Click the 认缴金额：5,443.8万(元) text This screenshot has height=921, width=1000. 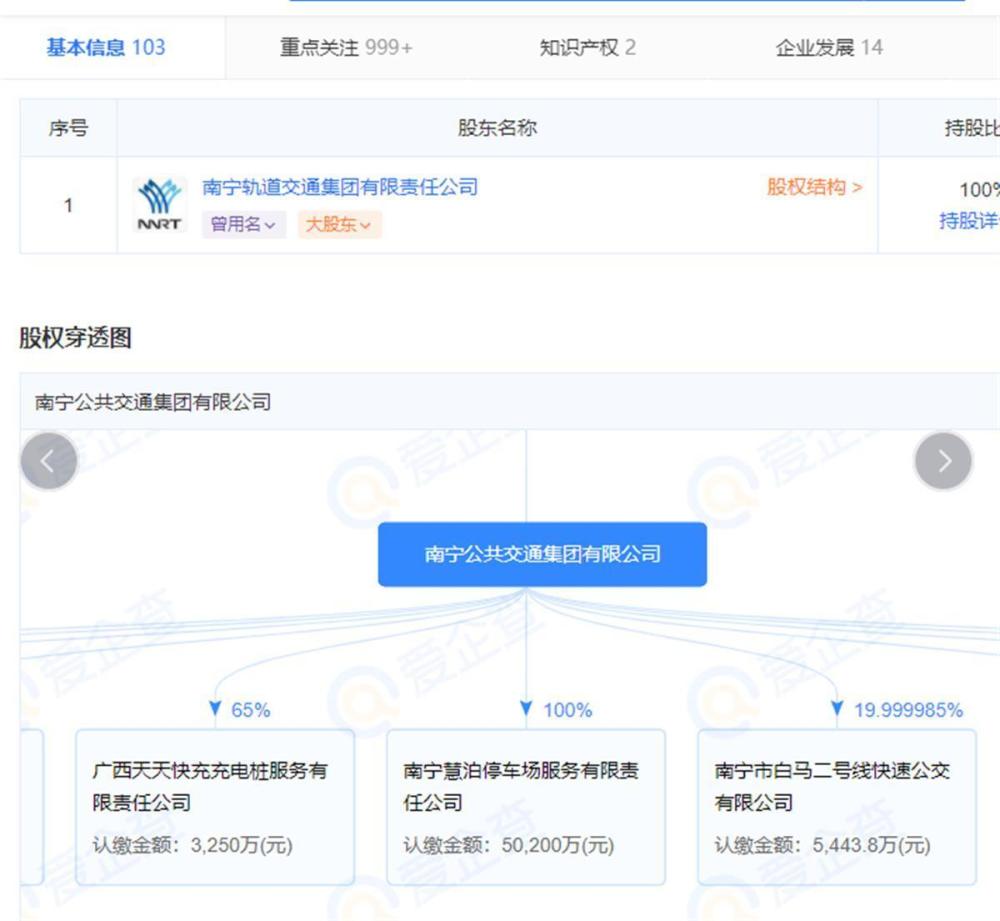click(823, 845)
